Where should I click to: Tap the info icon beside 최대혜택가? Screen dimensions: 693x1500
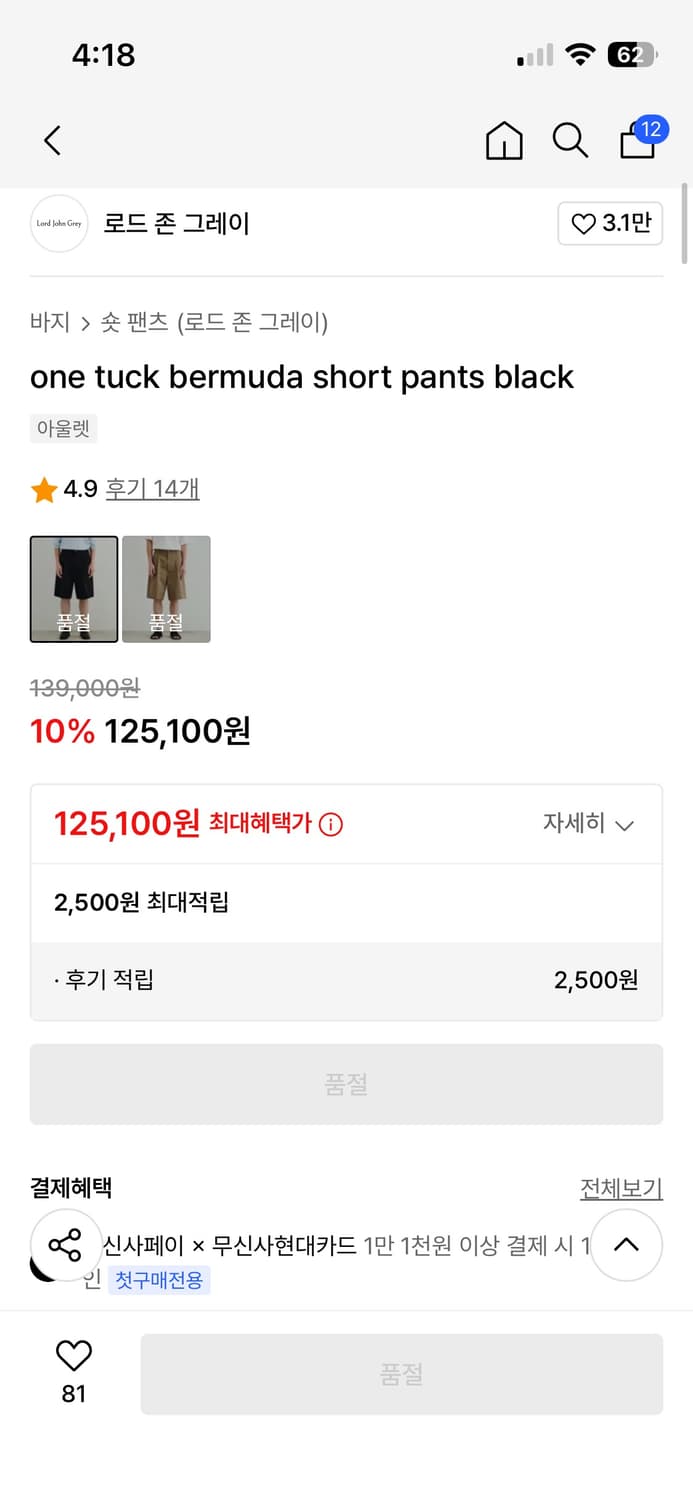(331, 825)
